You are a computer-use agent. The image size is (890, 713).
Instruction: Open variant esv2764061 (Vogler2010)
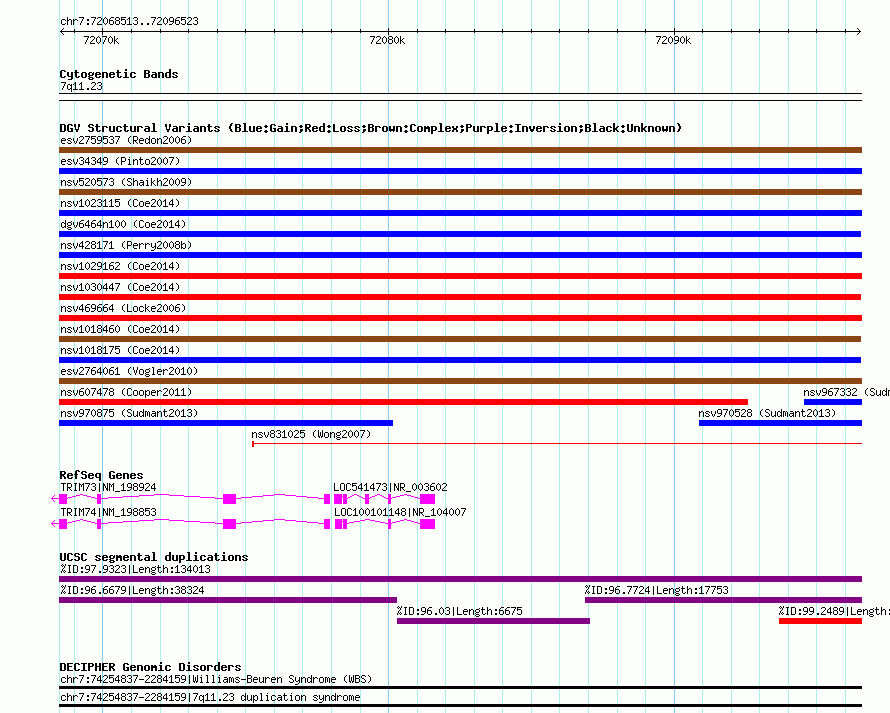(x=129, y=371)
